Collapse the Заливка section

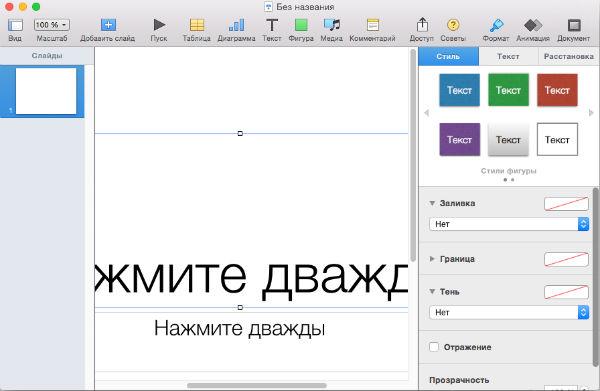tap(432, 203)
